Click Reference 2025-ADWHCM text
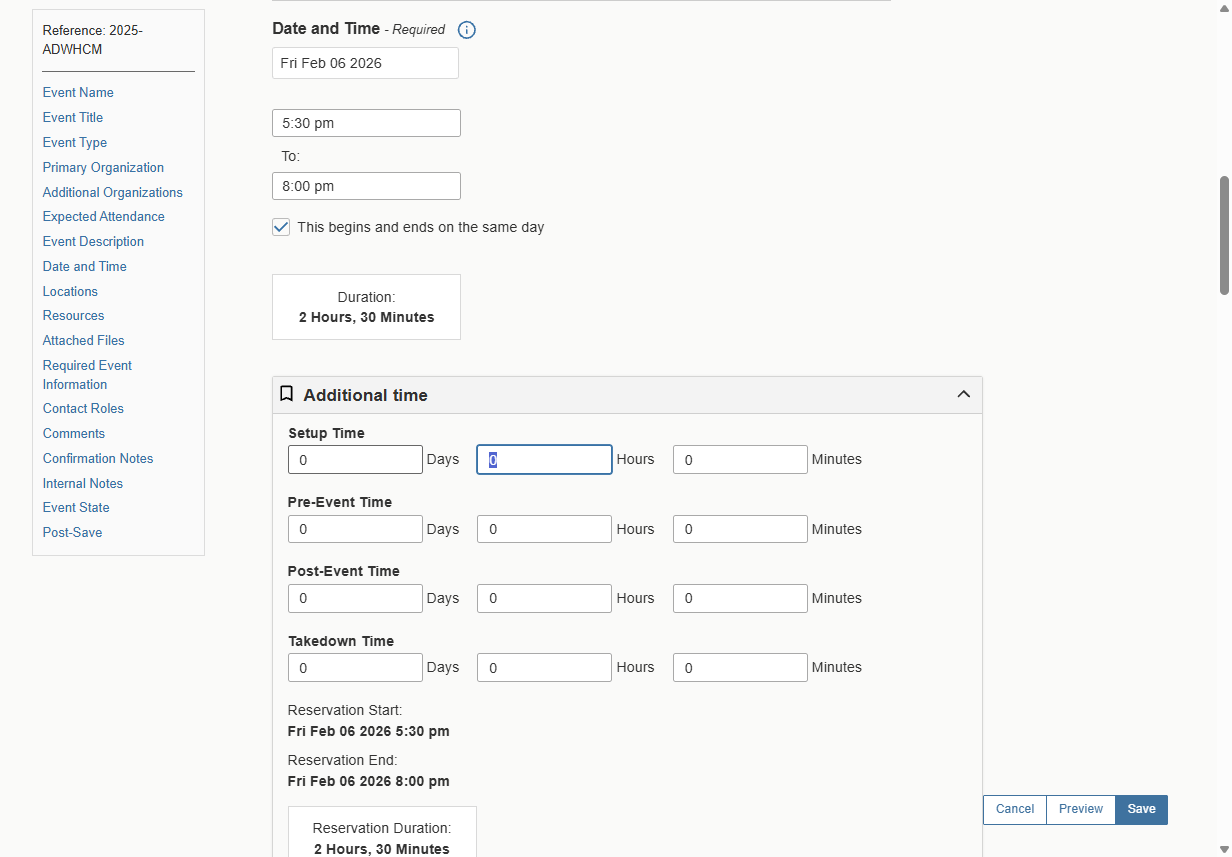Viewport: 1232px width, 857px height. [x=92, y=40]
